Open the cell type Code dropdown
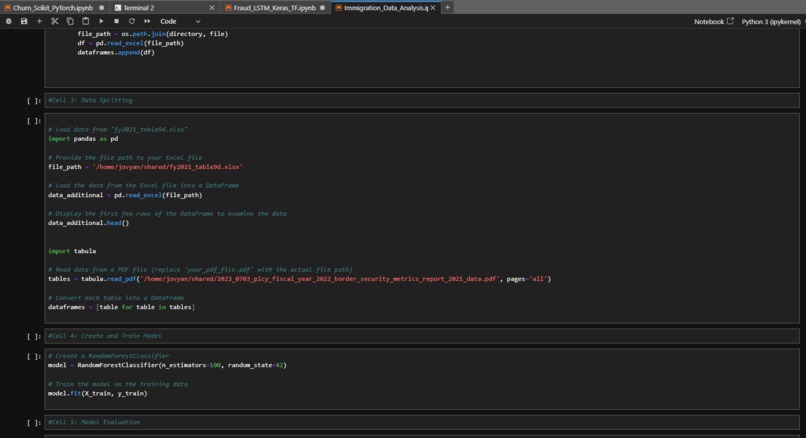Screen dimensions: 806x438 pos(180,21)
